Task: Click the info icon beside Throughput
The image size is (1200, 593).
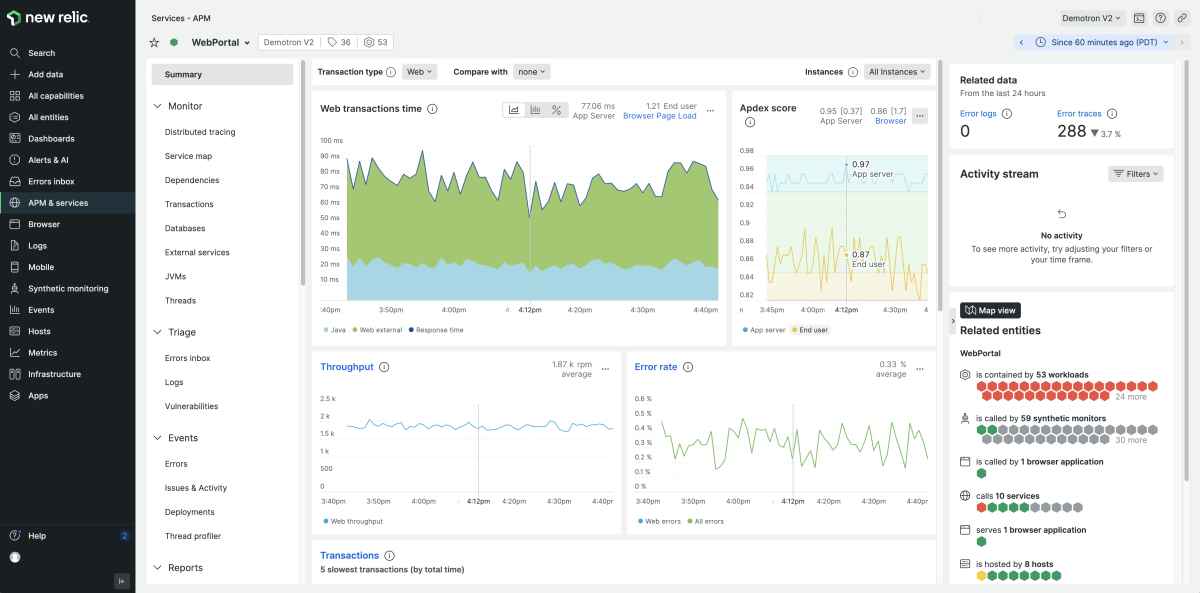Action: pyautogui.click(x=384, y=367)
